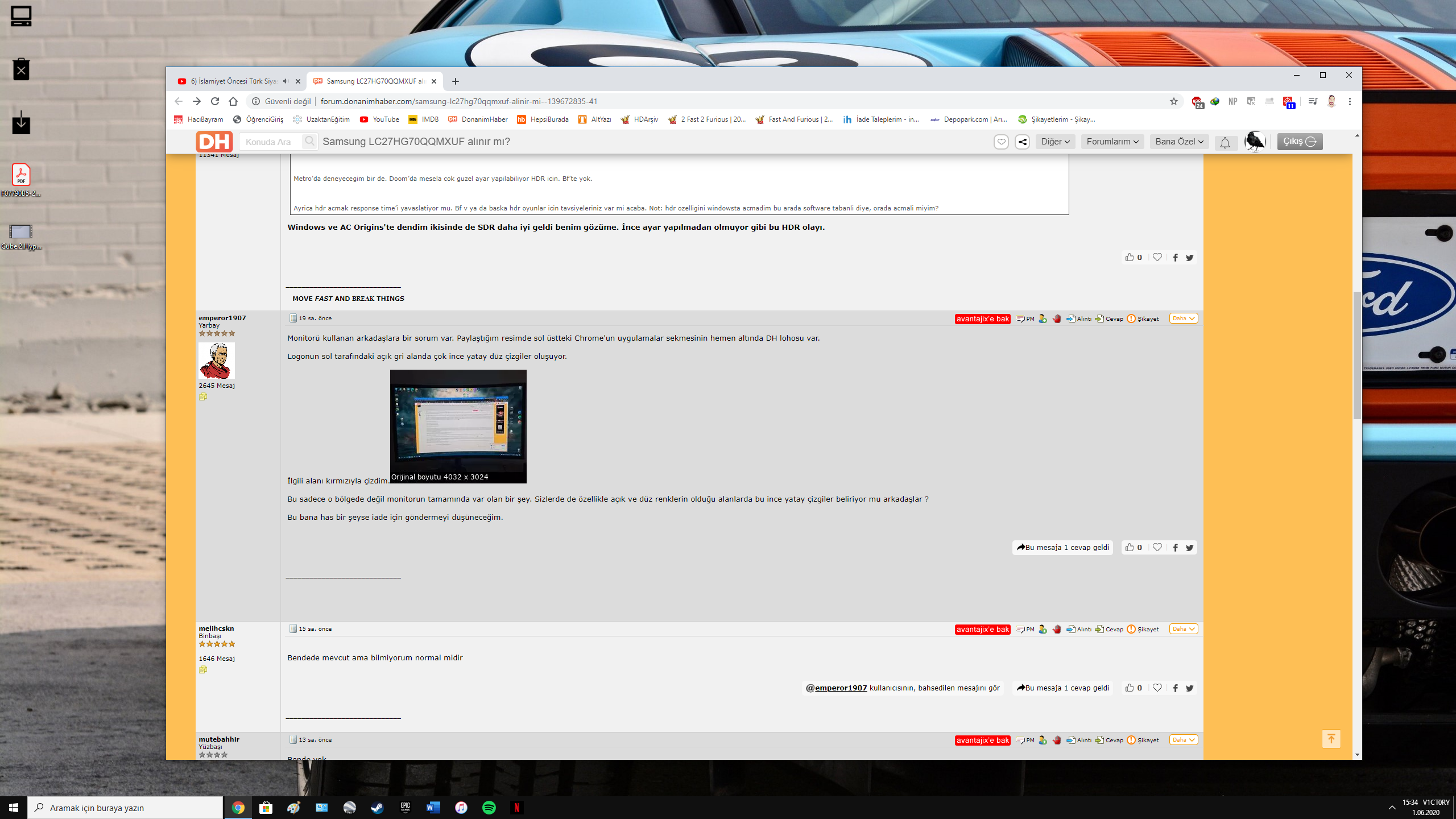
Task: Open the notifications bell in forum header
Action: pyautogui.click(x=1225, y=142)
